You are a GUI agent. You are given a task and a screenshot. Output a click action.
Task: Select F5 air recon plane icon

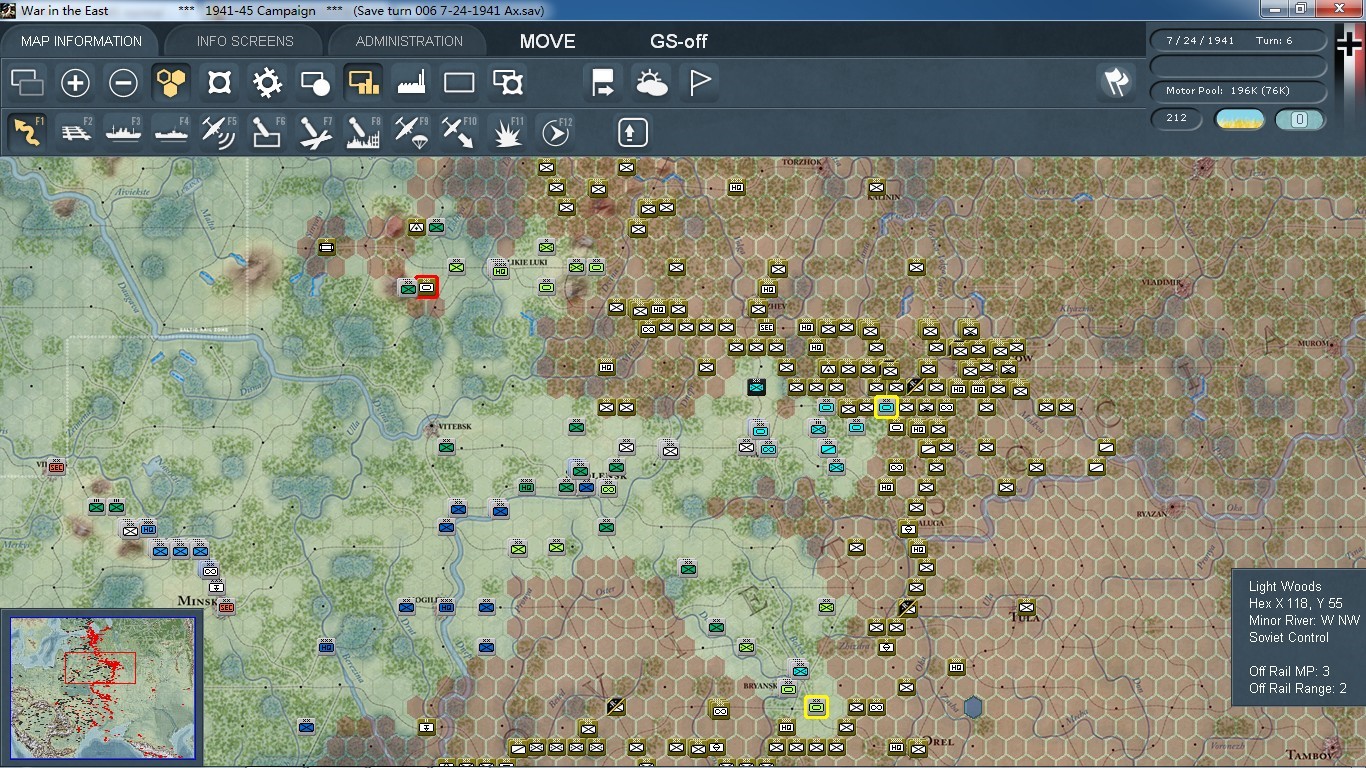[x=219, y=131]
